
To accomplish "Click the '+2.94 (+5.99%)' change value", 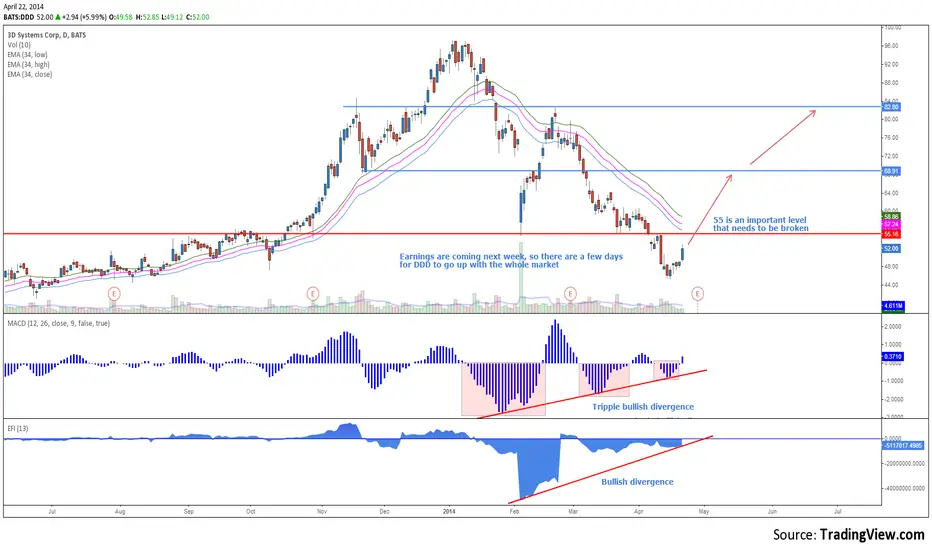I will (84, 17).
